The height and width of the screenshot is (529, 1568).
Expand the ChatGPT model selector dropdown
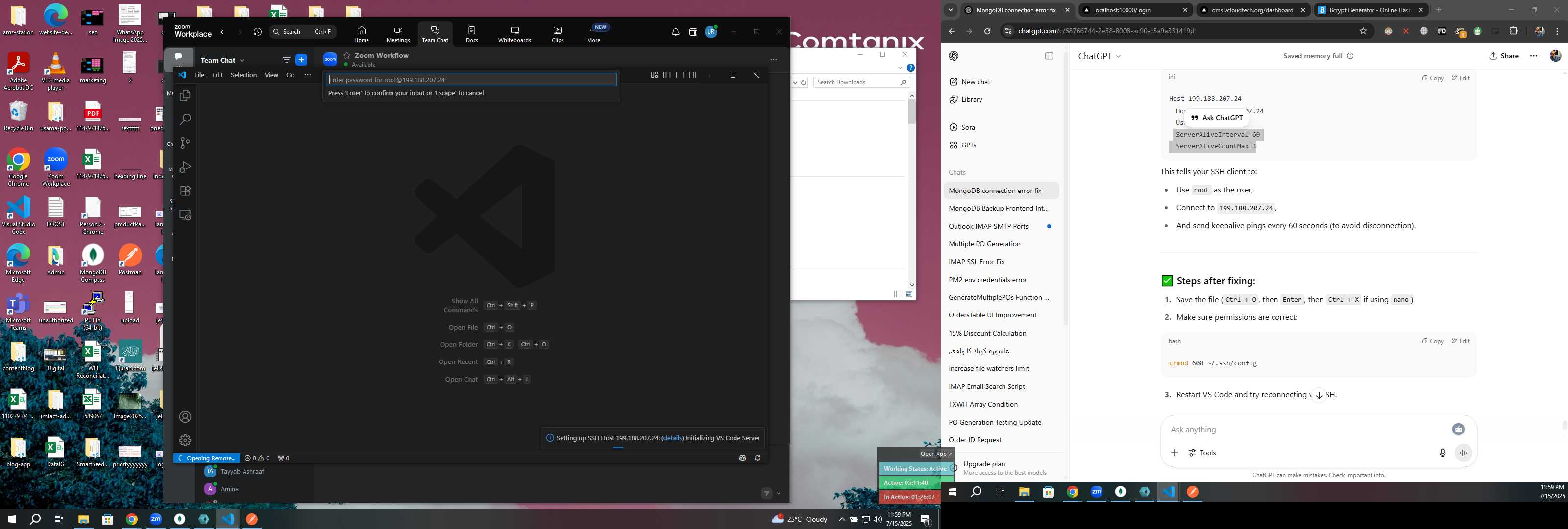point(1099,56)
